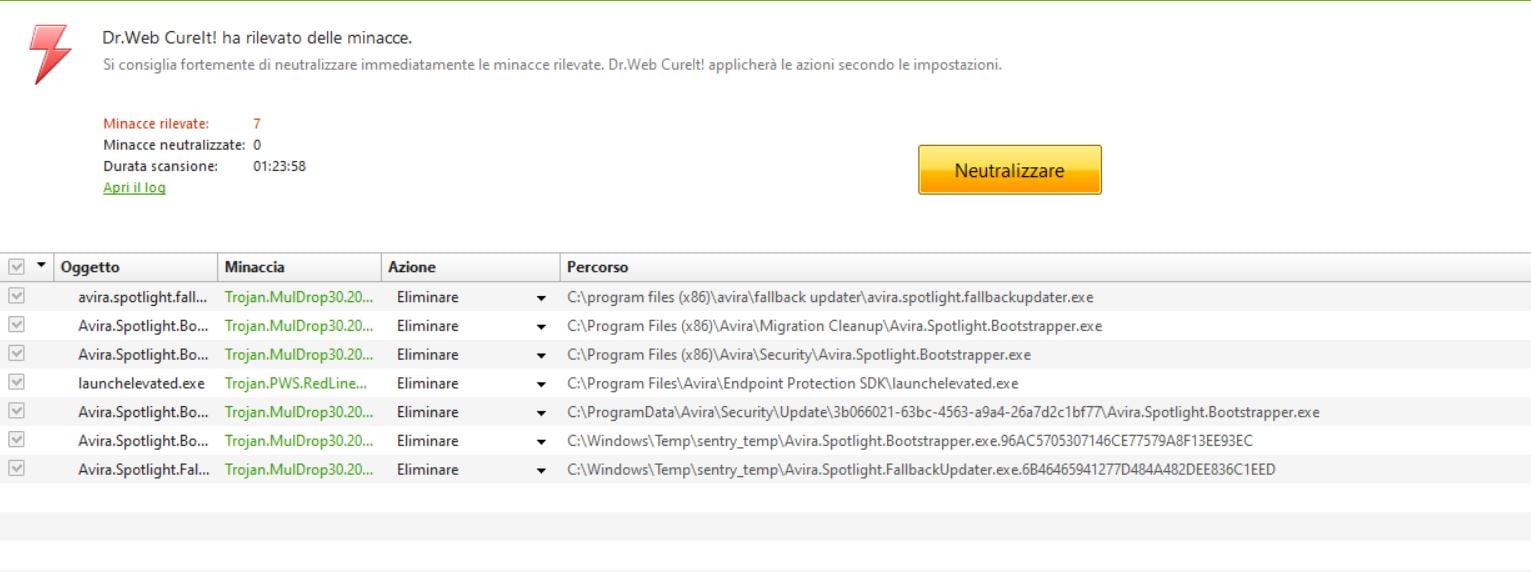This screenshot has width=1531, height=572.
Task: Open the arrow menu beside select-all checkbox
Action: (41, 266)
